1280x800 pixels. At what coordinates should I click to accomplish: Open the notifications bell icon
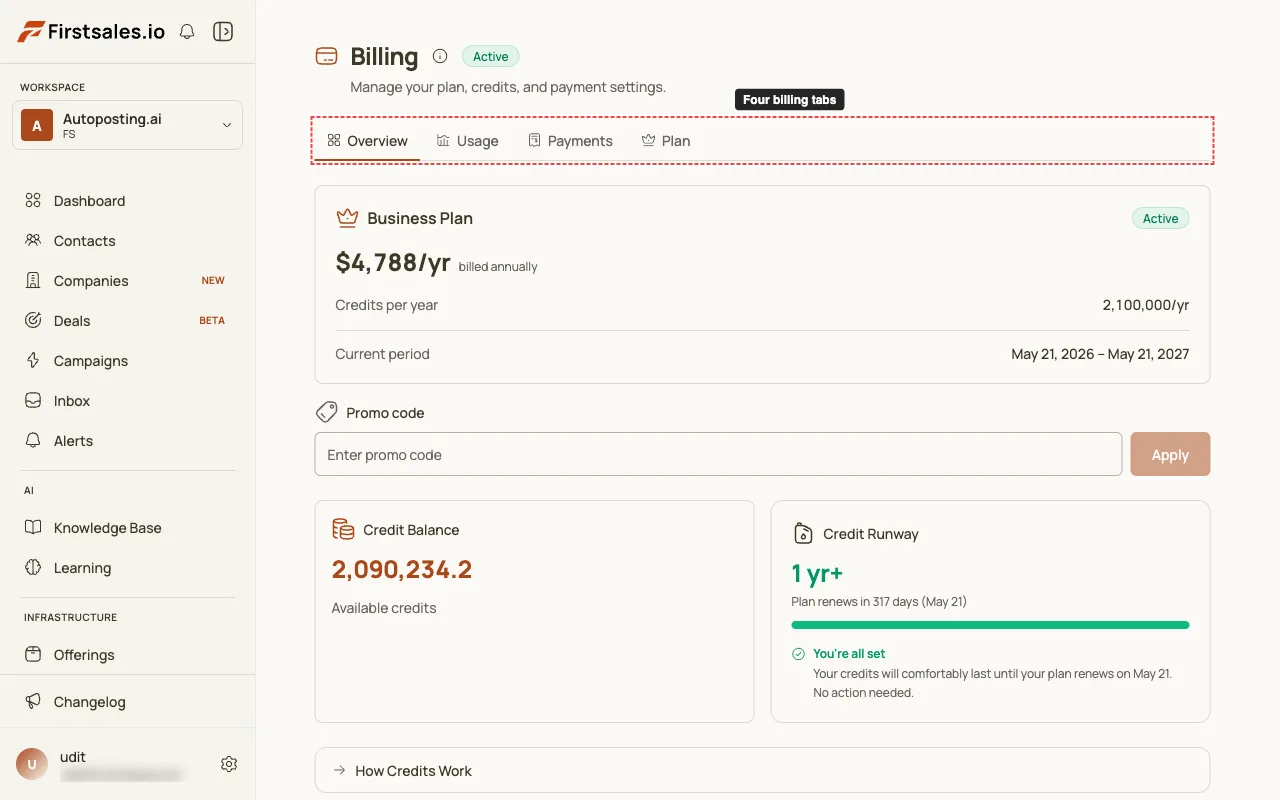click(x=187, y=32)
